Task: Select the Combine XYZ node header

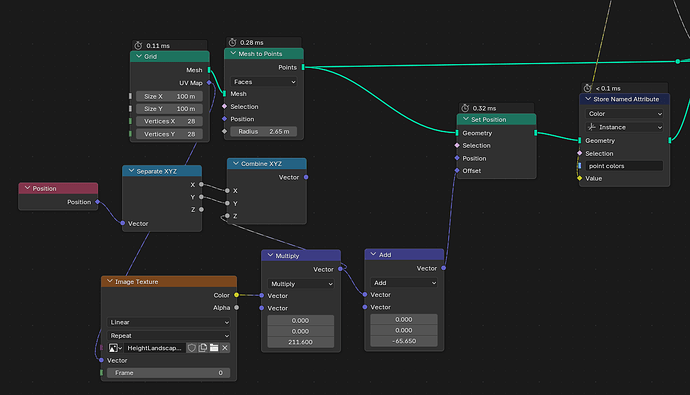Action: click(267, 164)
